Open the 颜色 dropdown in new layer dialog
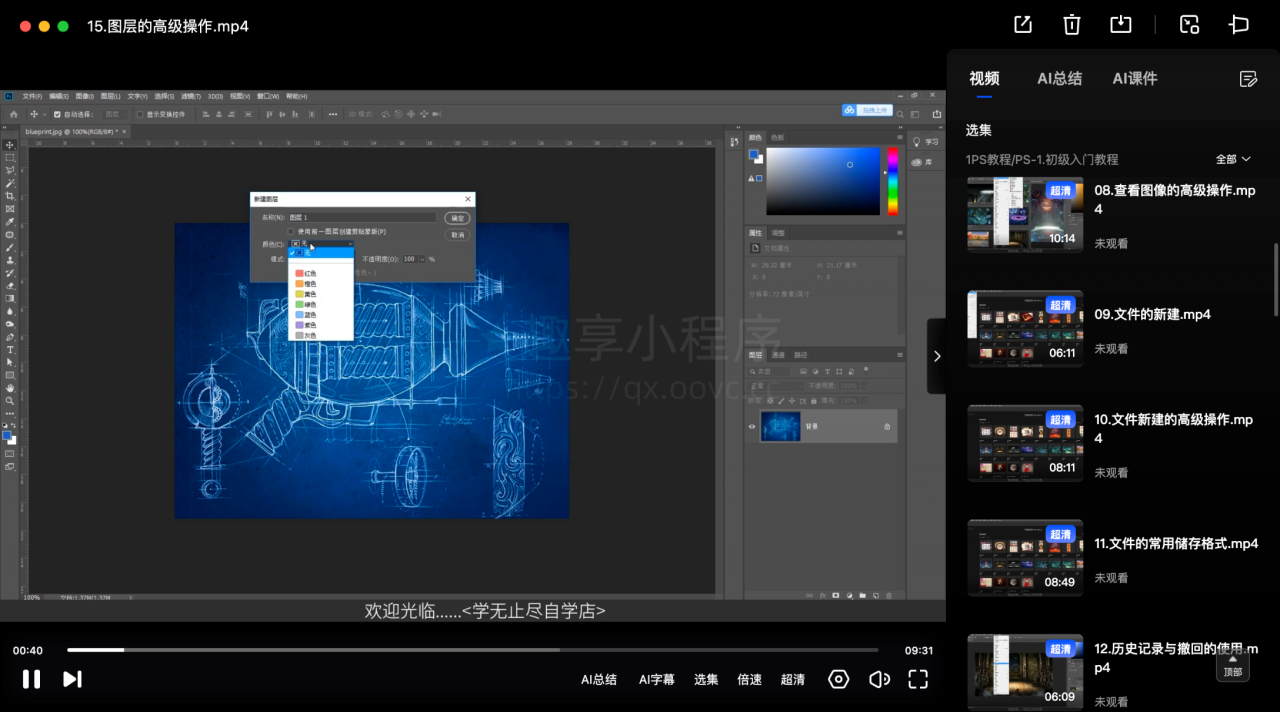Image resolution: width=1280 pixels, height=712 pixels. (321, 243)
